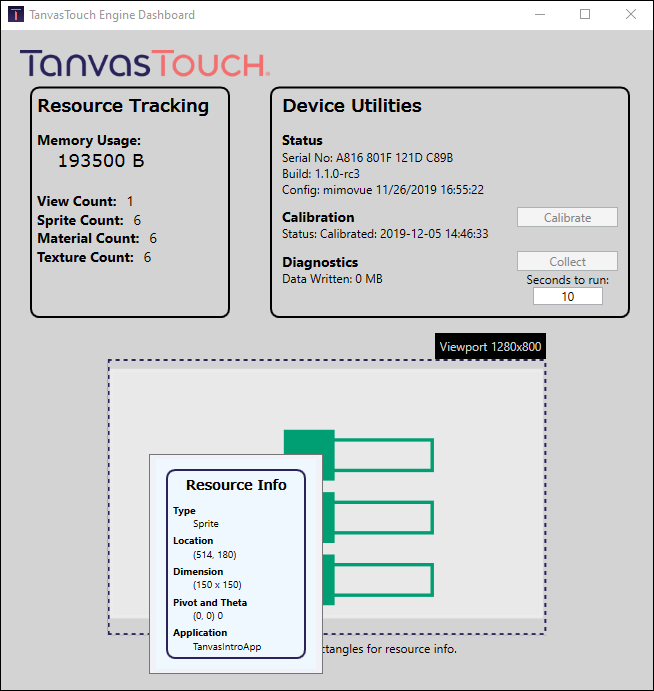
Task: Click the Calibrate button
Action: pos(567,217)
